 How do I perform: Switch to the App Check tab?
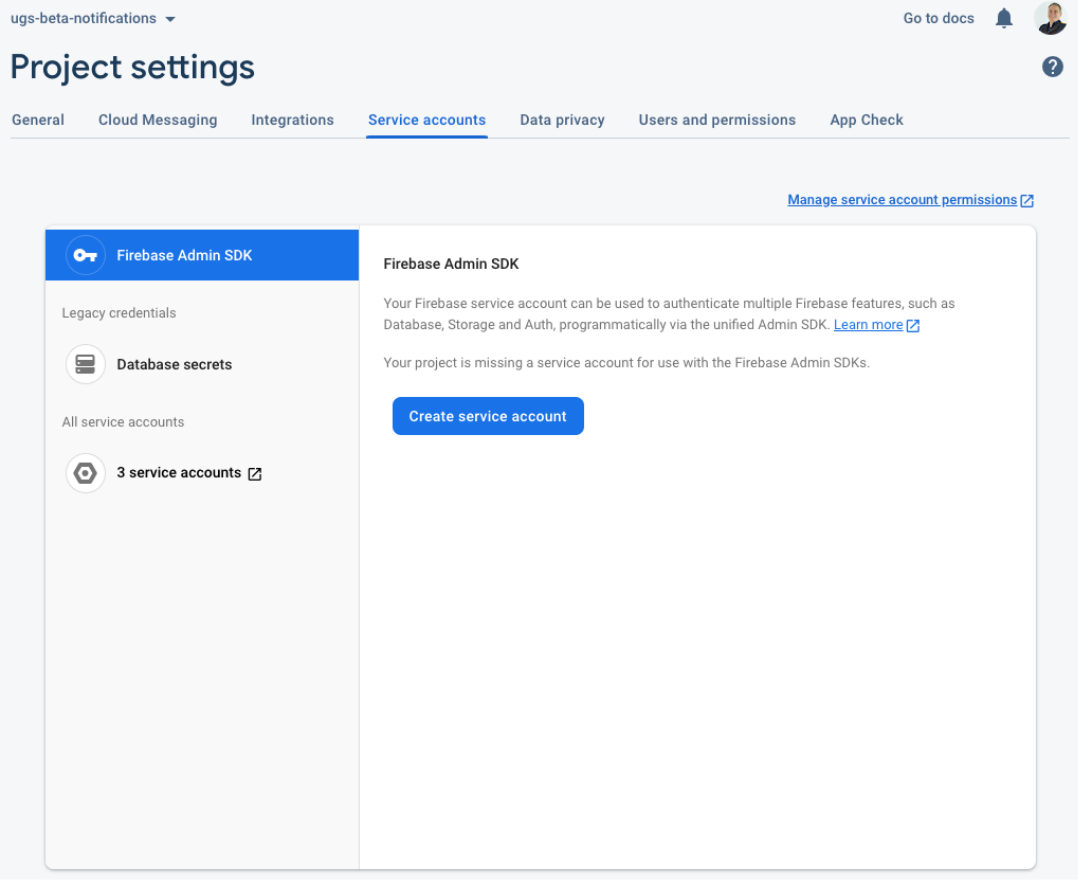[x=866, y=120]
